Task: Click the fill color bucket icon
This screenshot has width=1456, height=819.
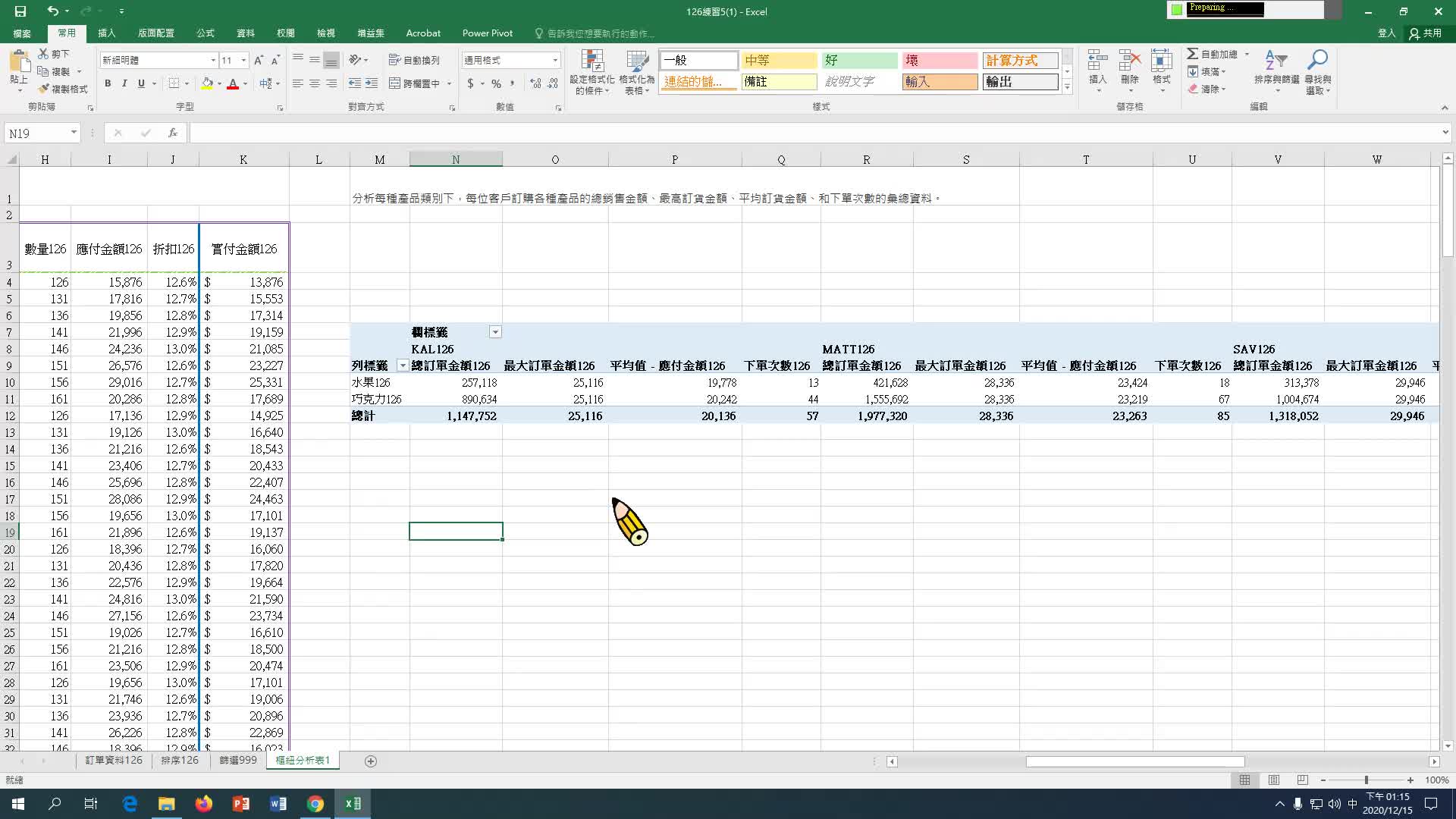Action: 207,83
